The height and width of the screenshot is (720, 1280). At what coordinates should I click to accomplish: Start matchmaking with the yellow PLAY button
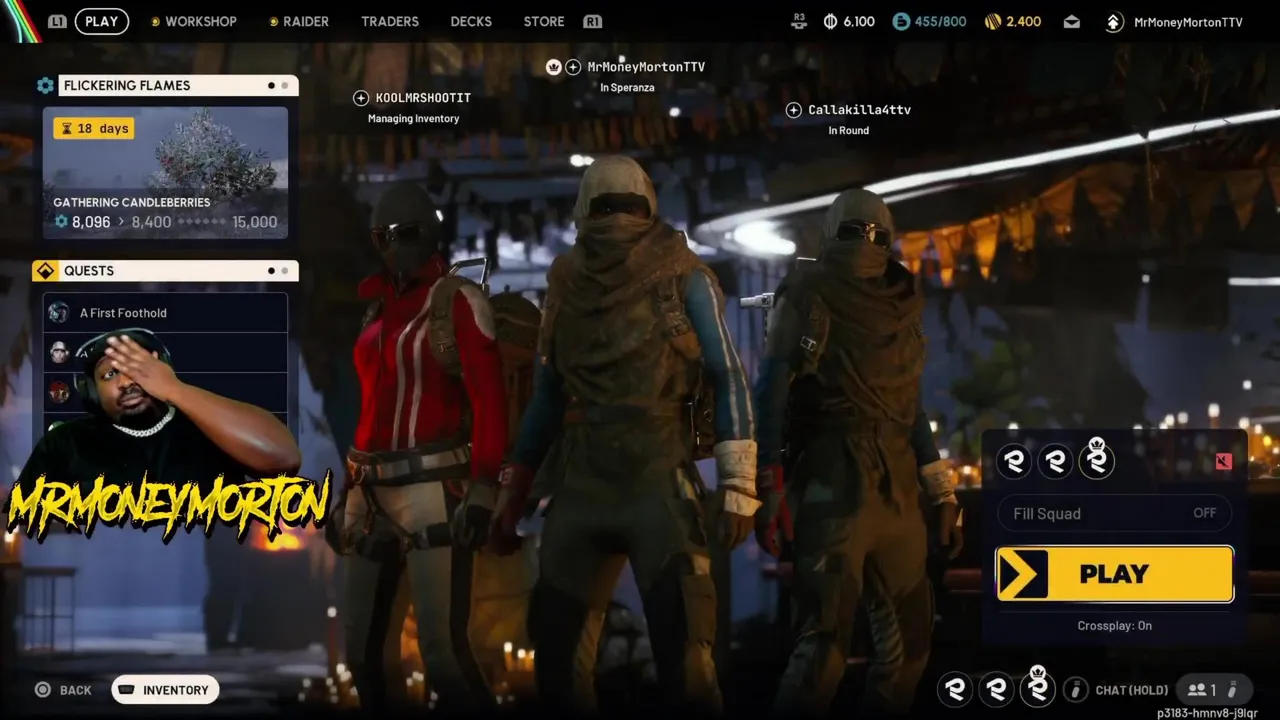(x=1115, y=574)
